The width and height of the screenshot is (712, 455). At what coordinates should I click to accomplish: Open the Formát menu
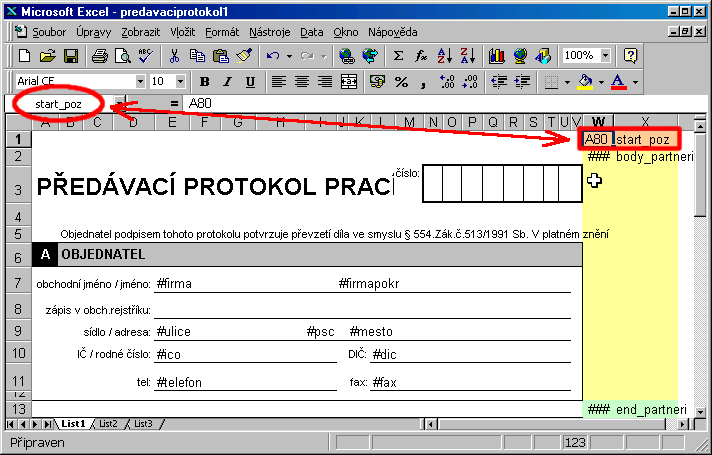pyautogui.click(x=222, y=32)
